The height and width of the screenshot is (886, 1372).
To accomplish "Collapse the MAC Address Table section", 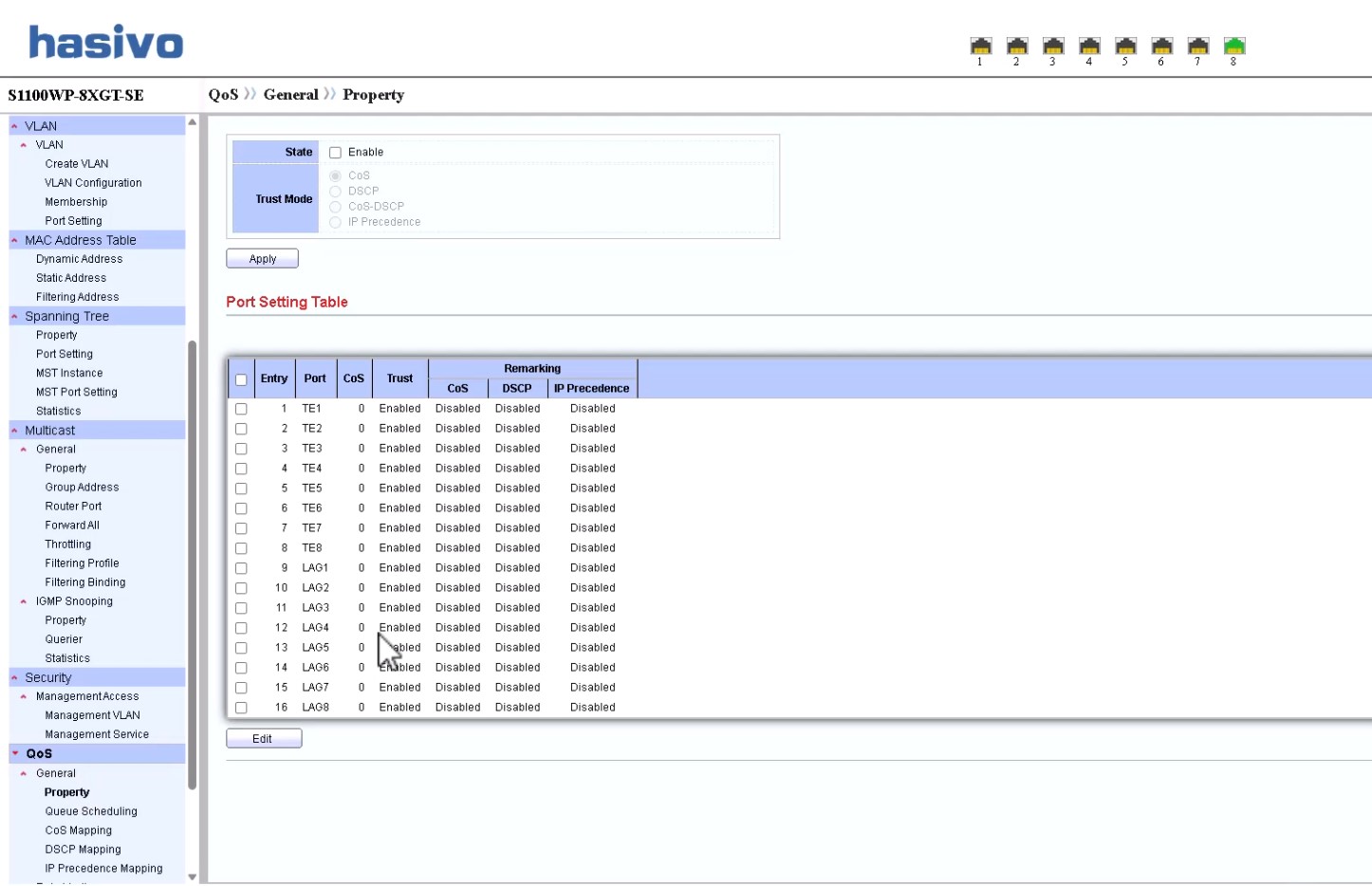I will tap(14, 241).
